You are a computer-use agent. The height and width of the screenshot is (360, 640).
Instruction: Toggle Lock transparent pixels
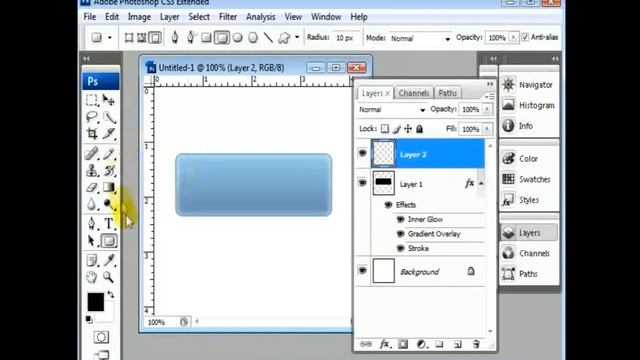(385, 129)
